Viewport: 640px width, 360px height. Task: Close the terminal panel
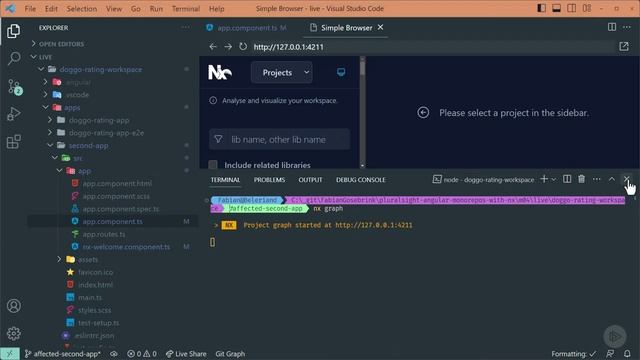[626, 179]
